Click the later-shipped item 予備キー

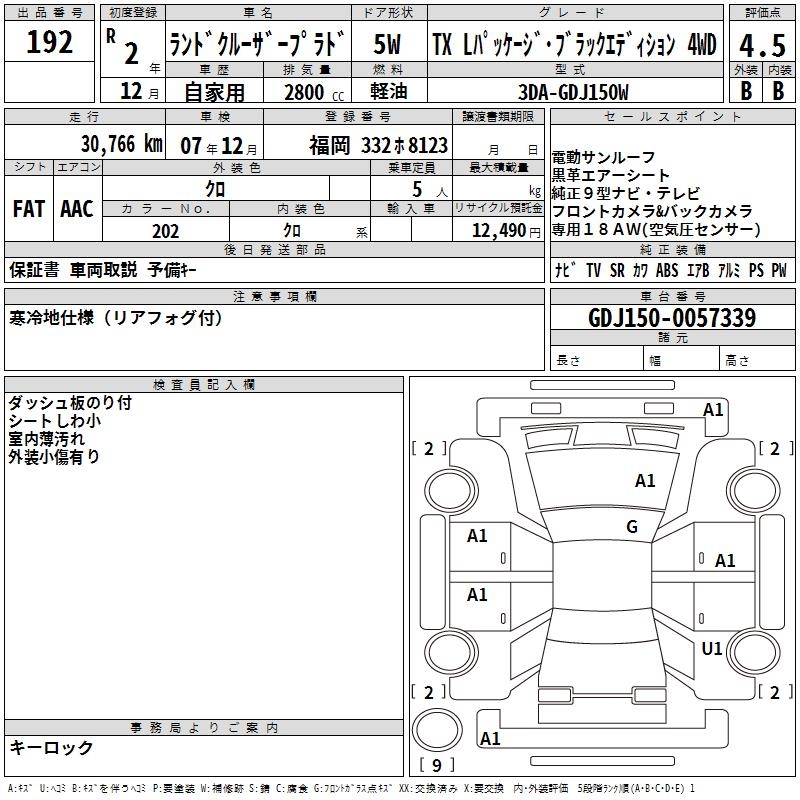(172, 269)
